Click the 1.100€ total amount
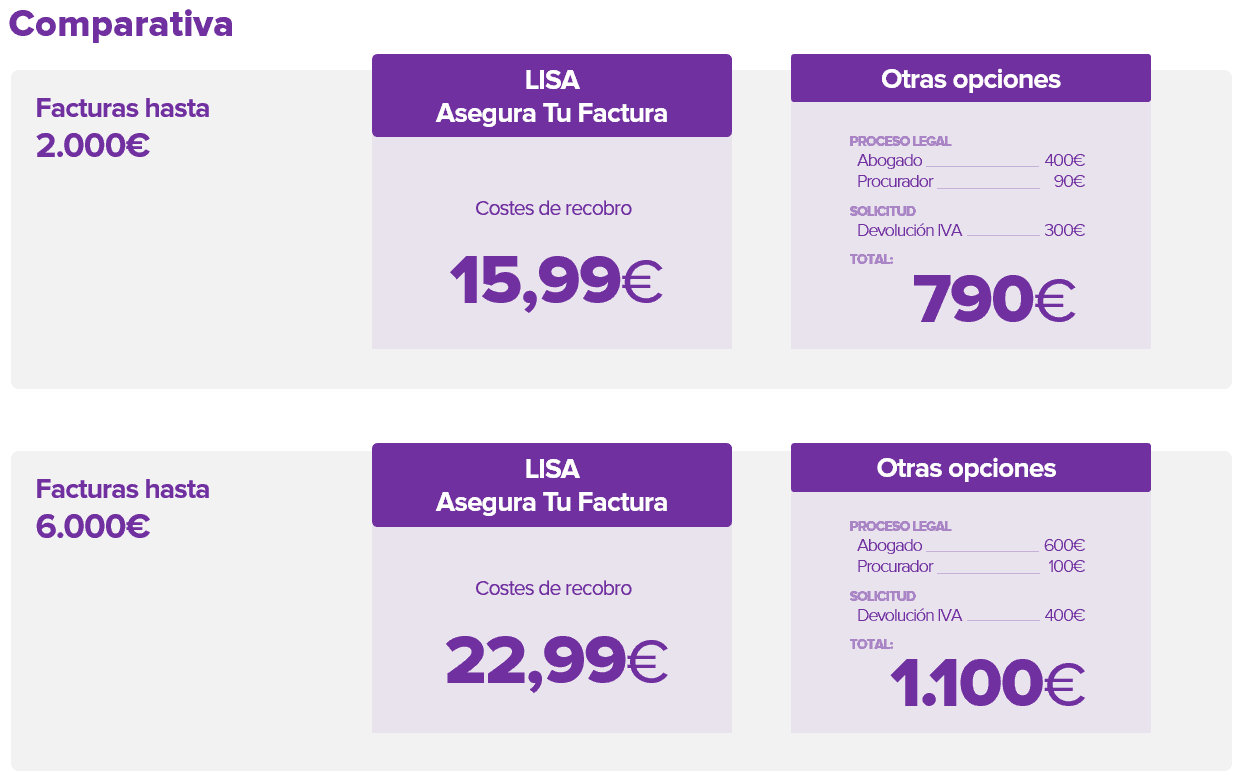Viewport: 1243px width, 783px height. click(986, 685)
